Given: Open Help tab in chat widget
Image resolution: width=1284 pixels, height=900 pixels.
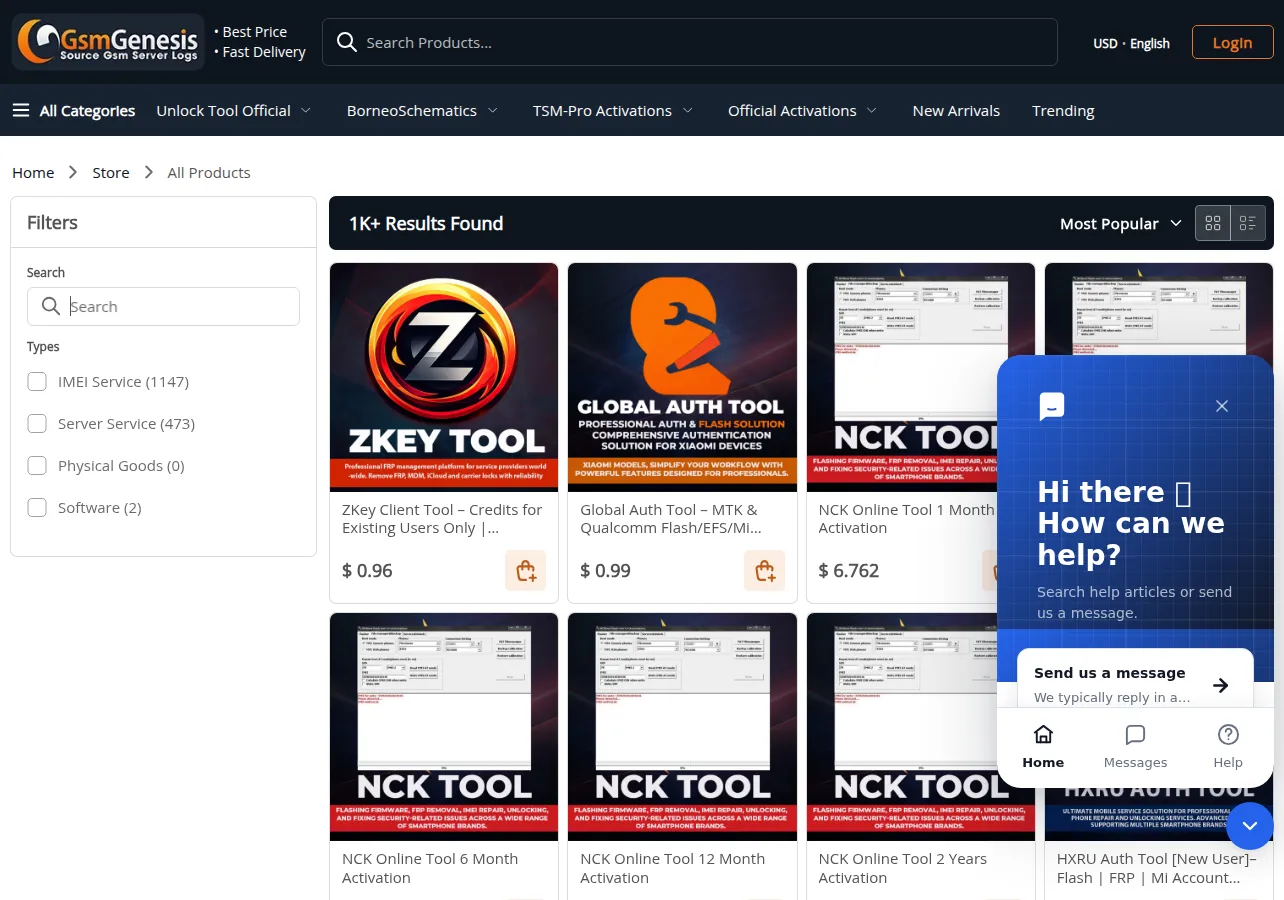Looking at the screenshot, I should click(1228, 747).
